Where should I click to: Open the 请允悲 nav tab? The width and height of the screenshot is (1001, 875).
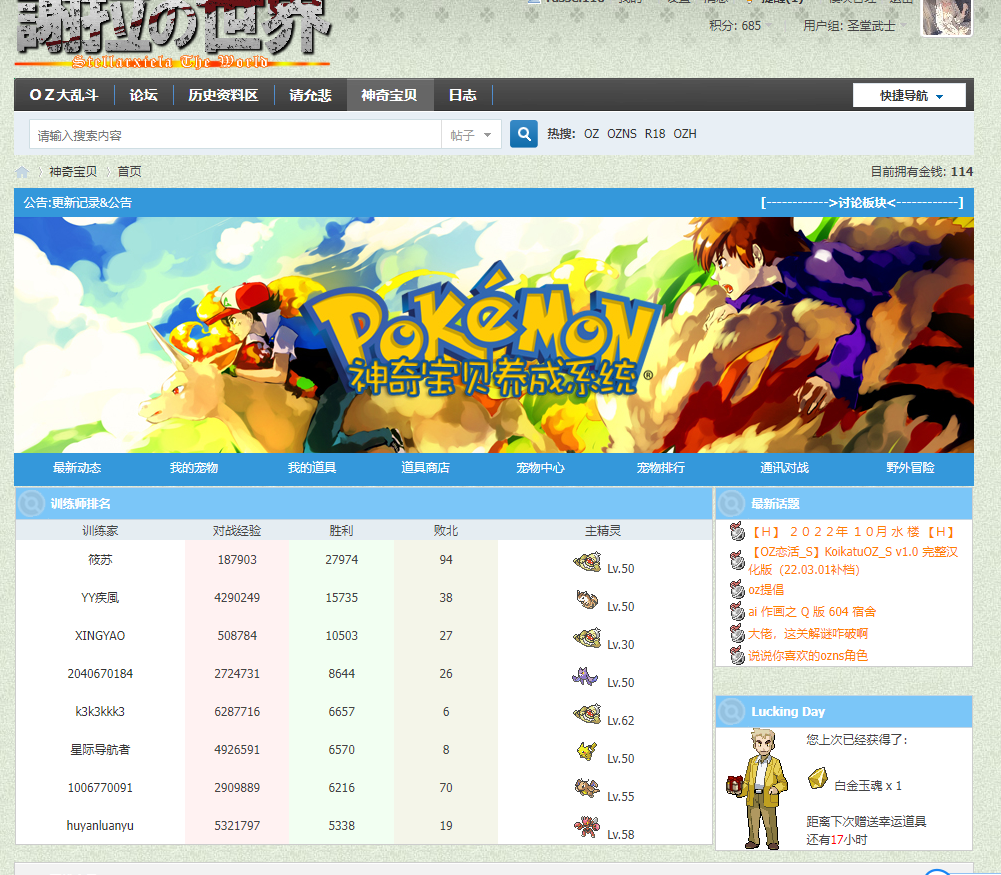pos(310,95)
